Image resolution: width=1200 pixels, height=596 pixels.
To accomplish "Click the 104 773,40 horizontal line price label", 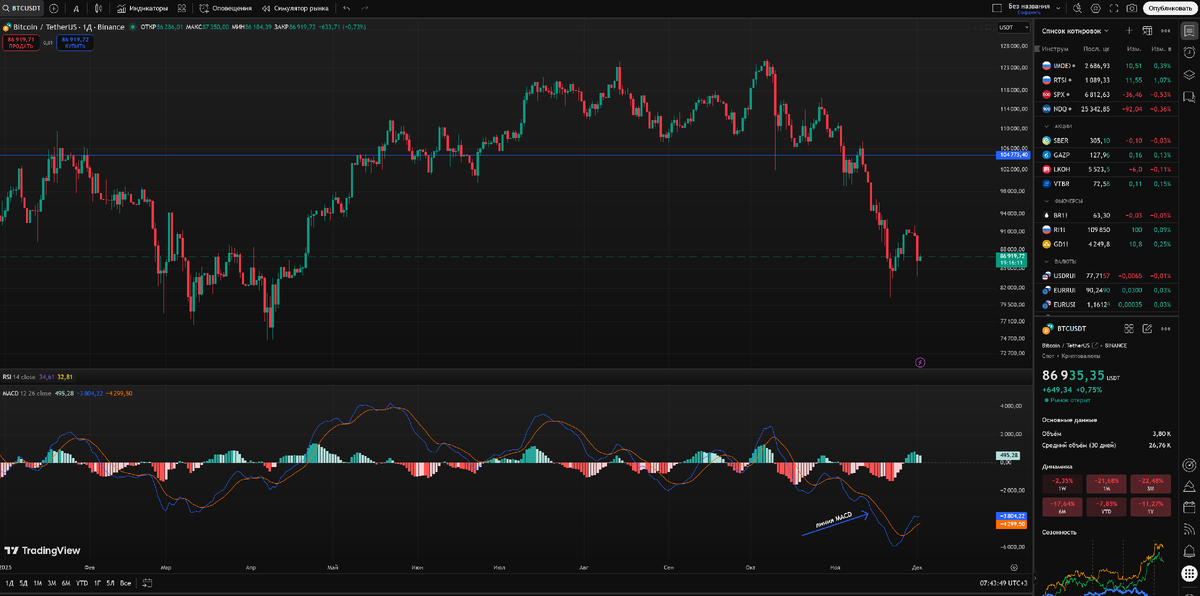I will pos(1014,155).
